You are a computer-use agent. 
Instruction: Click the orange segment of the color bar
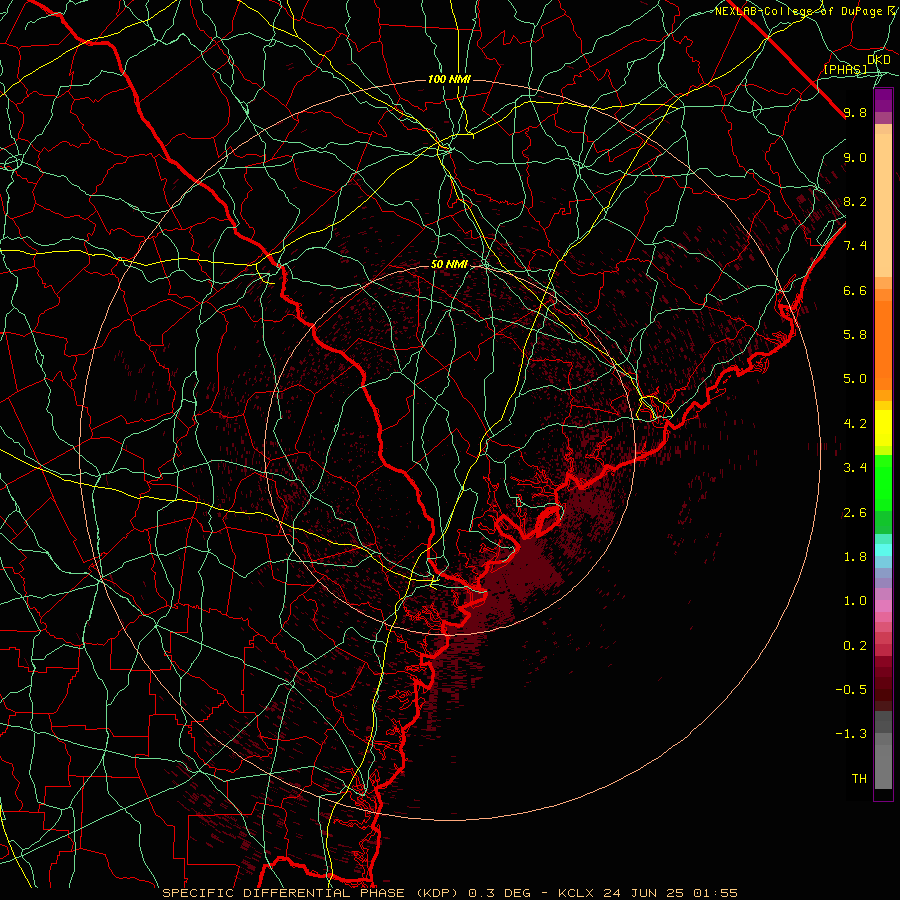pyautogui.click(x=883, y=344)
